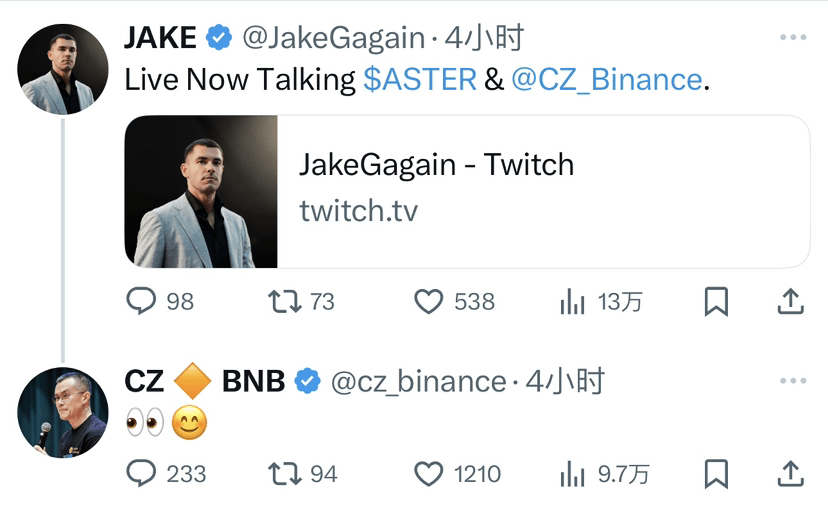828x514 pixels.
Task: View analytics on CZ's reply
Action: [x=573, y=473]
